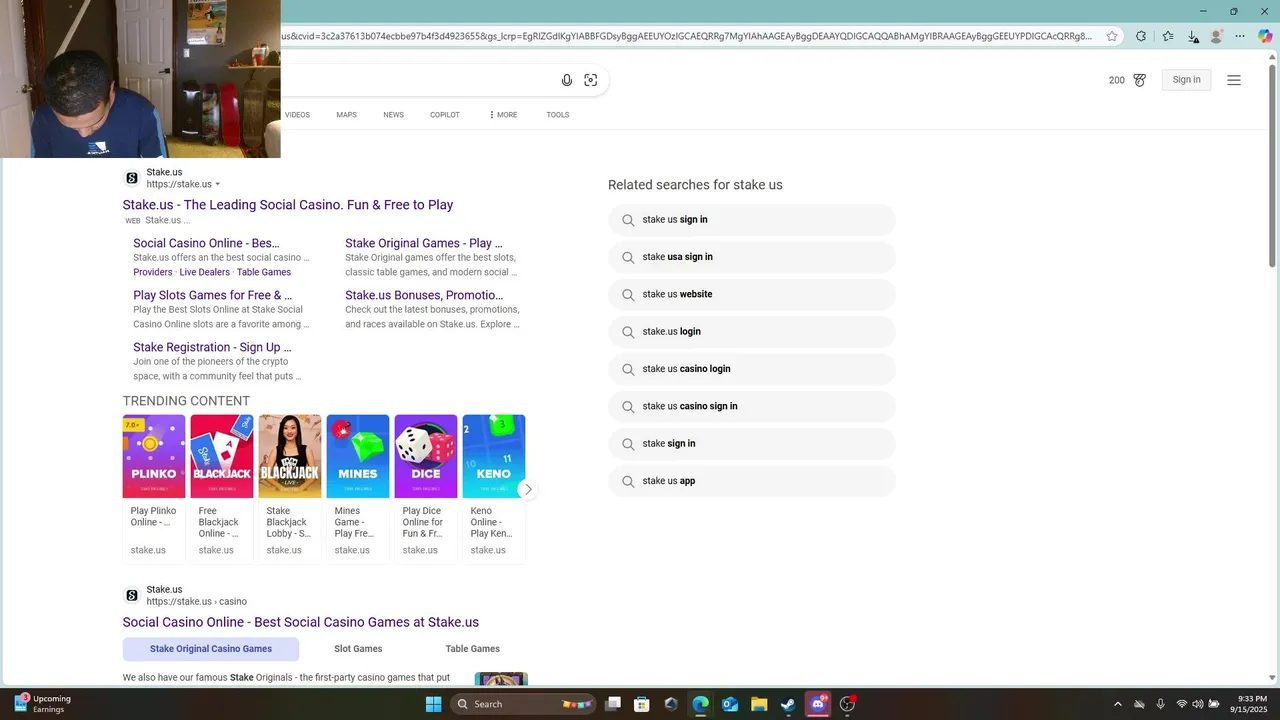The height and width of the screenshot is (720, 1280).
Task: Open Microsoft Edge on taskbar
Action: click(700, 704)
